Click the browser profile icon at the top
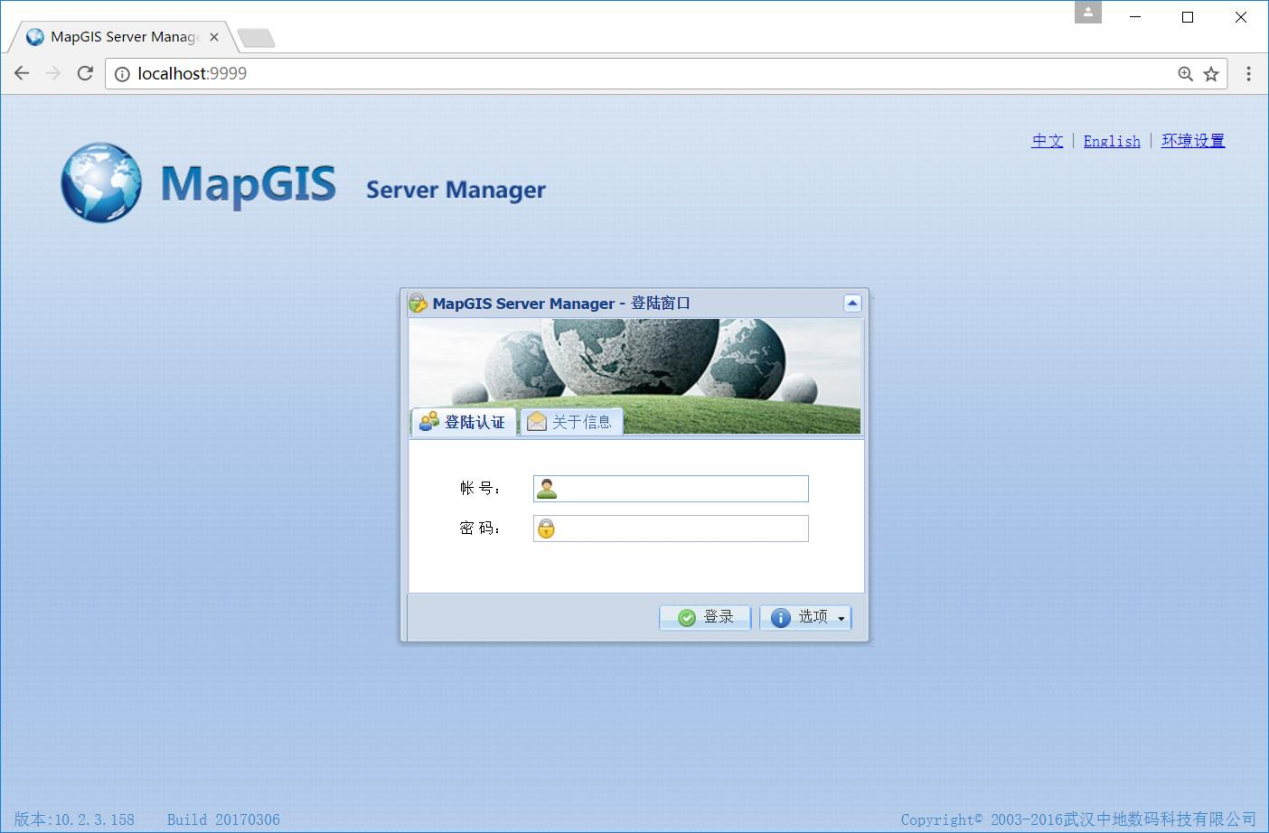 click(1087, 14)
